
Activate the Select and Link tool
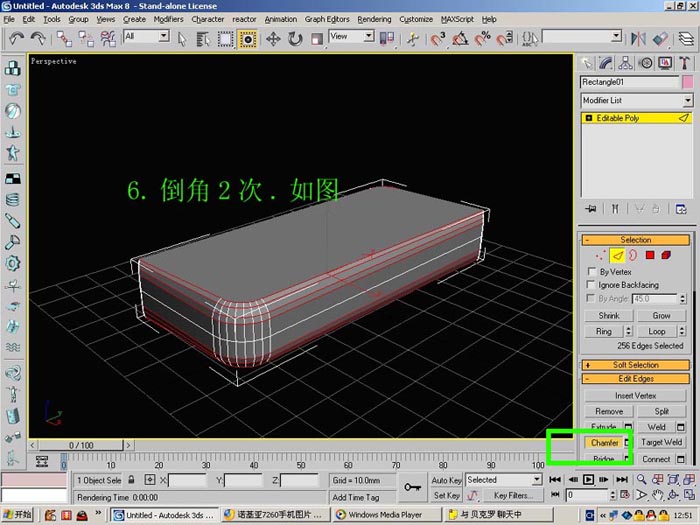pos(64,39)
